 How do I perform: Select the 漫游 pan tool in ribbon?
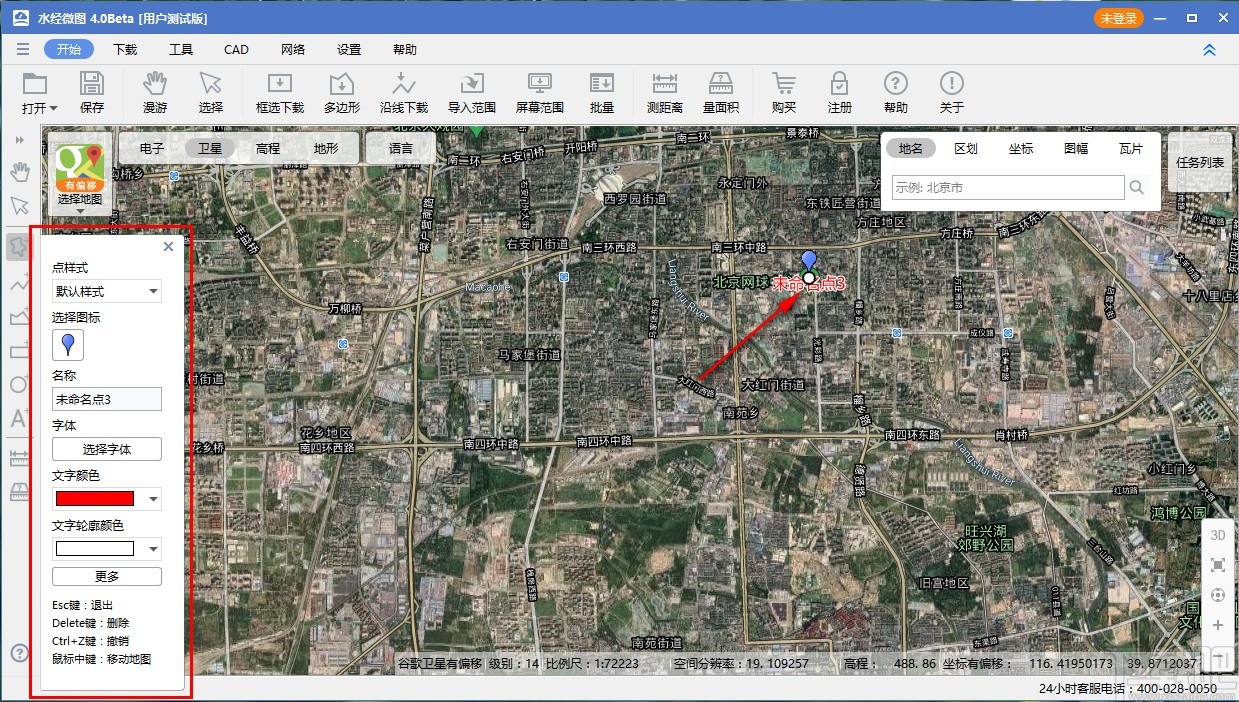(155, 93)
